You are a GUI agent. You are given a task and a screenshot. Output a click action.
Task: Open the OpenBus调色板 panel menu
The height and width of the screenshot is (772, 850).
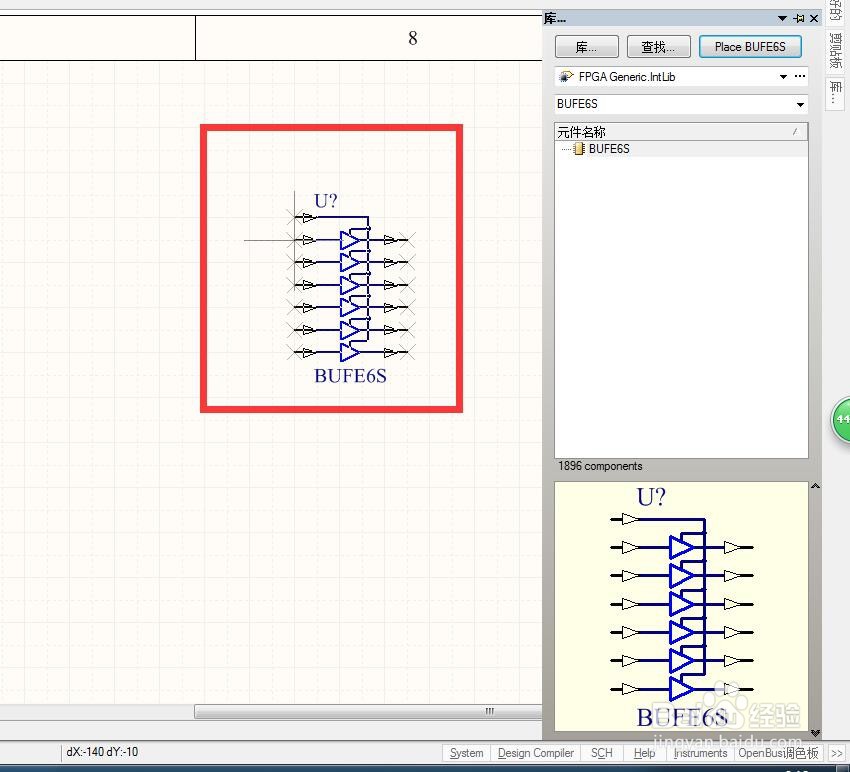point(778,753)
